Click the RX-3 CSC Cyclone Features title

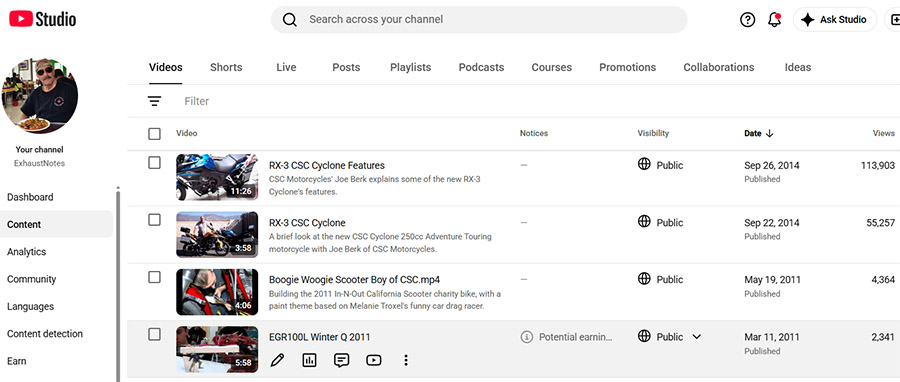[x=327, y=165]
